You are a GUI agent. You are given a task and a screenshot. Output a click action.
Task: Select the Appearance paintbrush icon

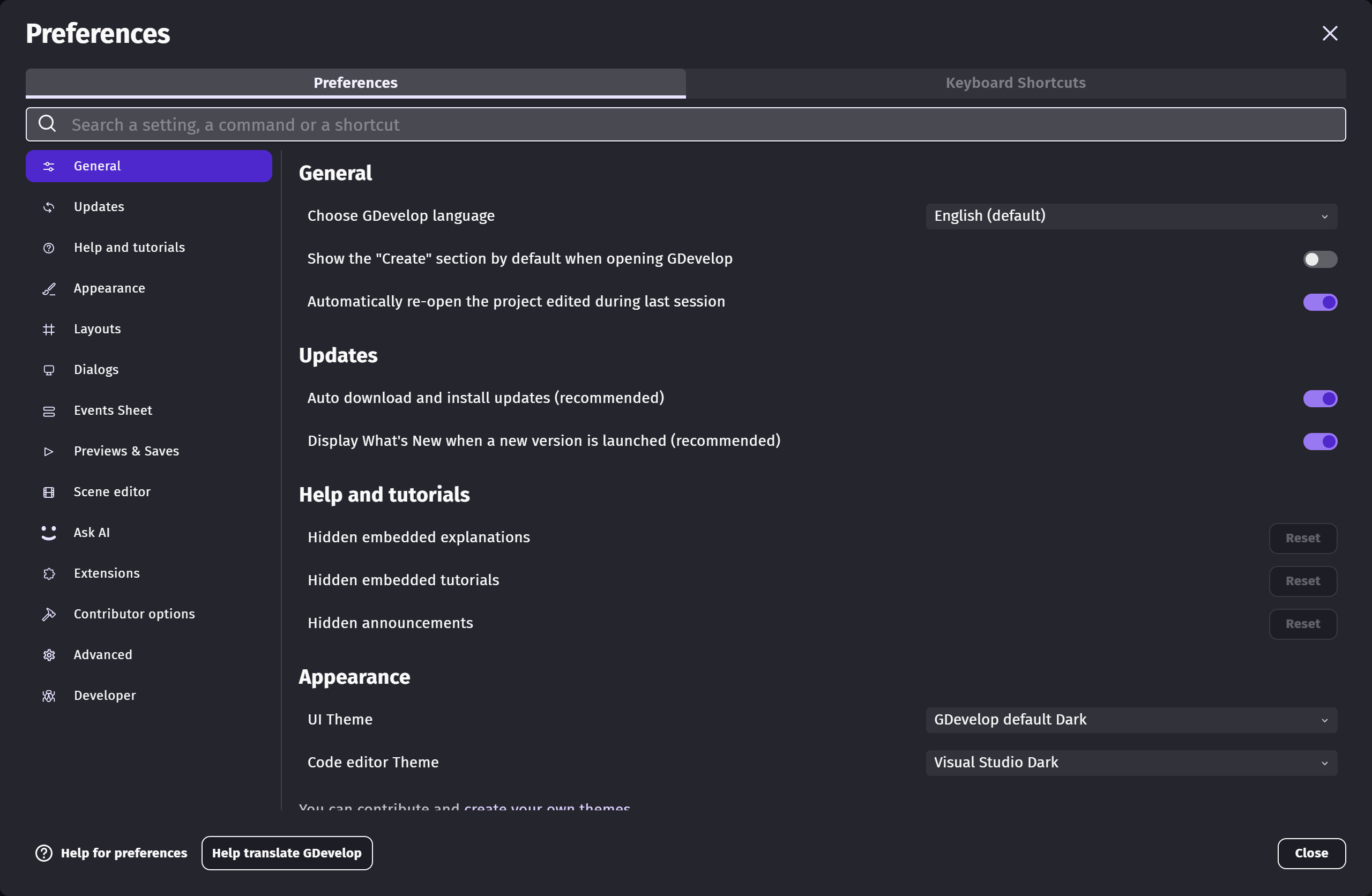[49, 288]
